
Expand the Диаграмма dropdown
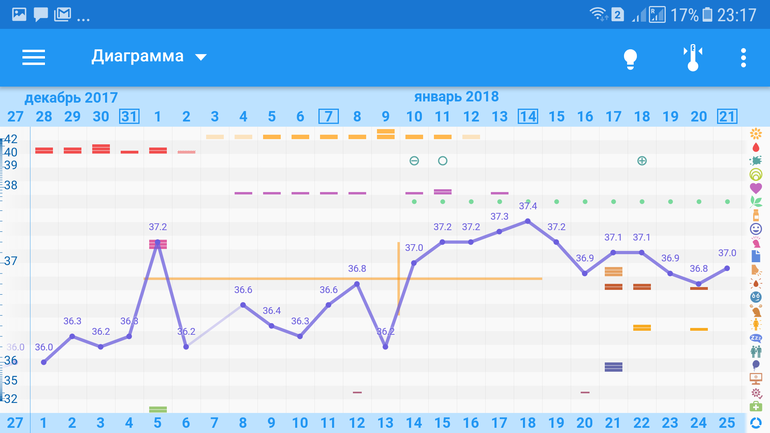click(149, 57)
